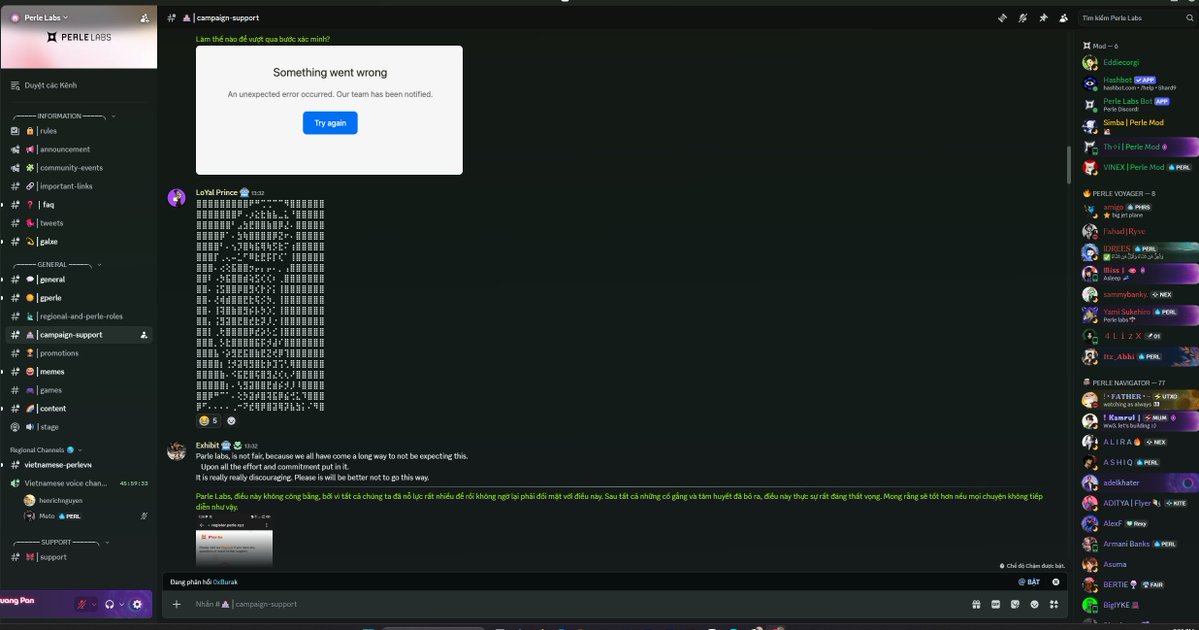Viewport: 1199px width, 630px height.
Task: Open the apps icon in message bar
Action: click(x=1054, y=604)
